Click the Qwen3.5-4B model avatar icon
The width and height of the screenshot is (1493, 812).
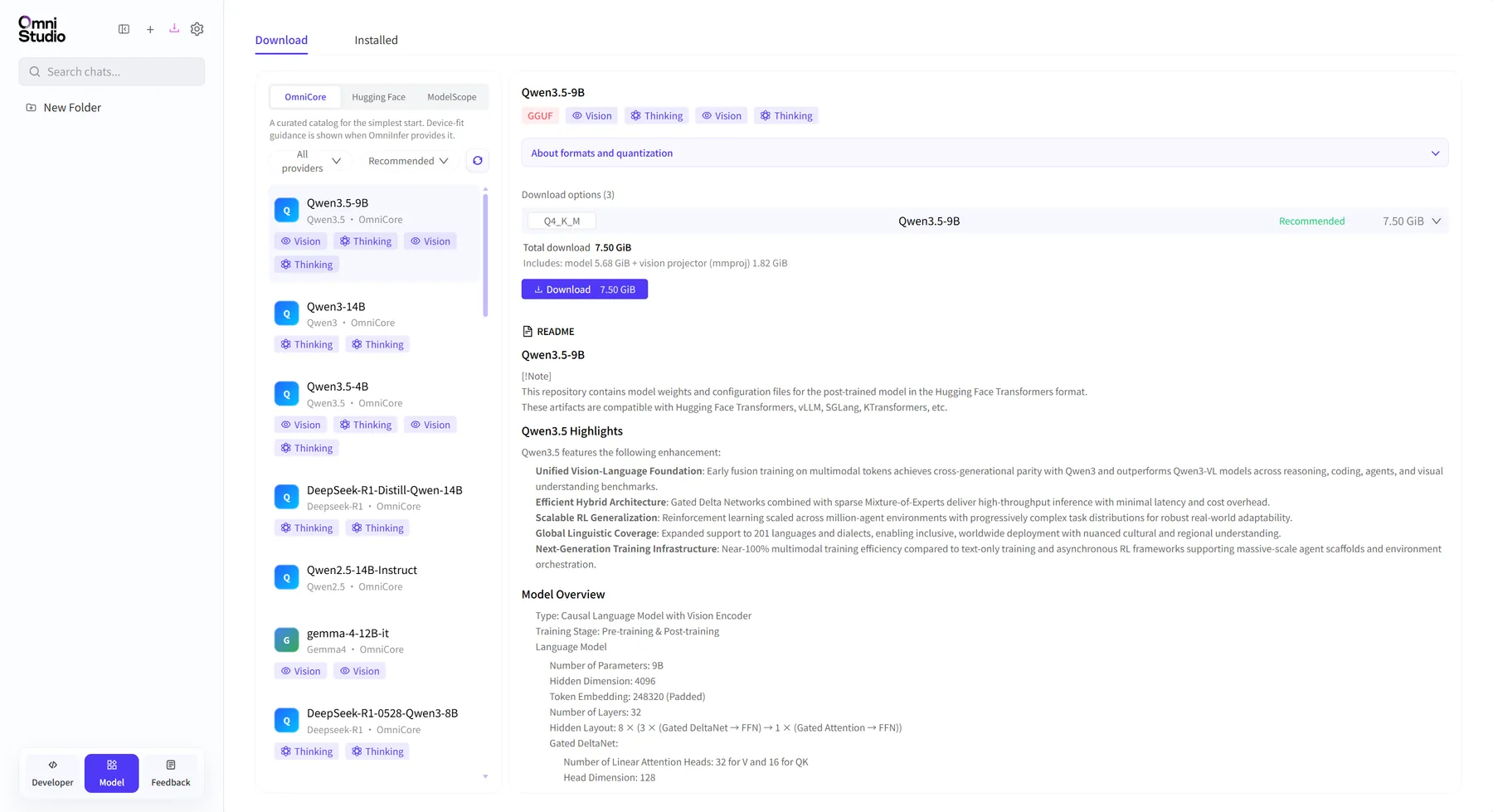(x=287, y=394)
